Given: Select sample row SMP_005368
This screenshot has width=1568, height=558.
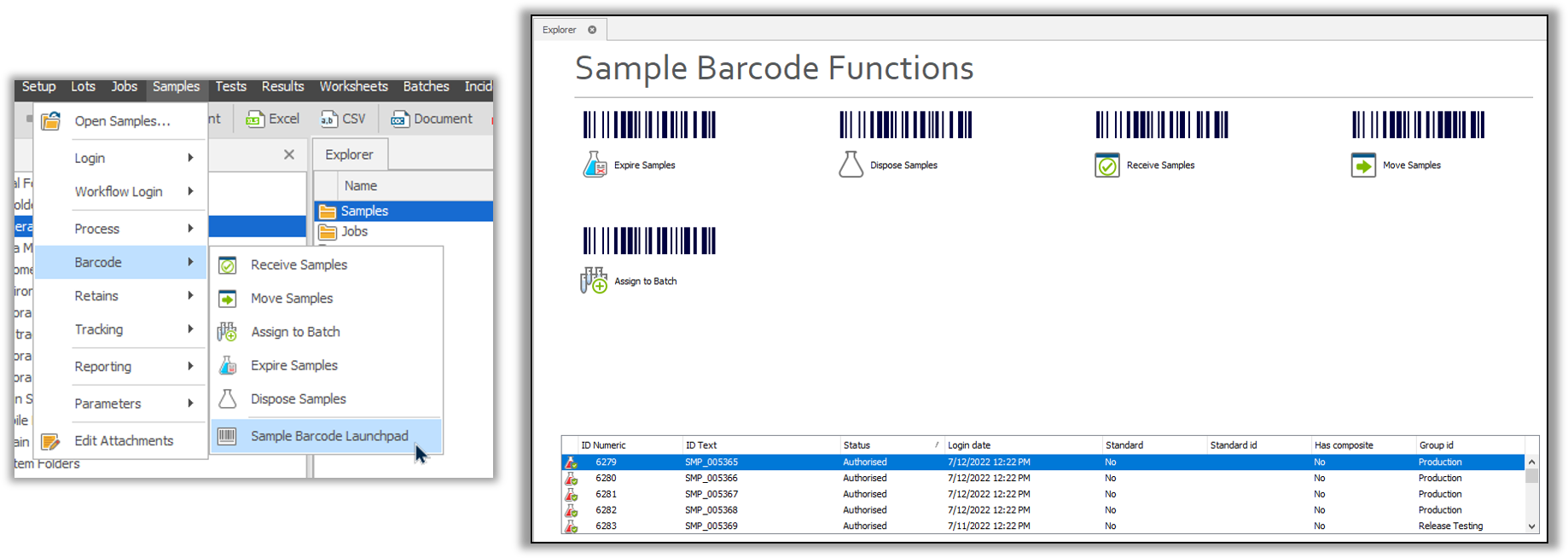Looking at the screenshot, I should click(711, 510).
